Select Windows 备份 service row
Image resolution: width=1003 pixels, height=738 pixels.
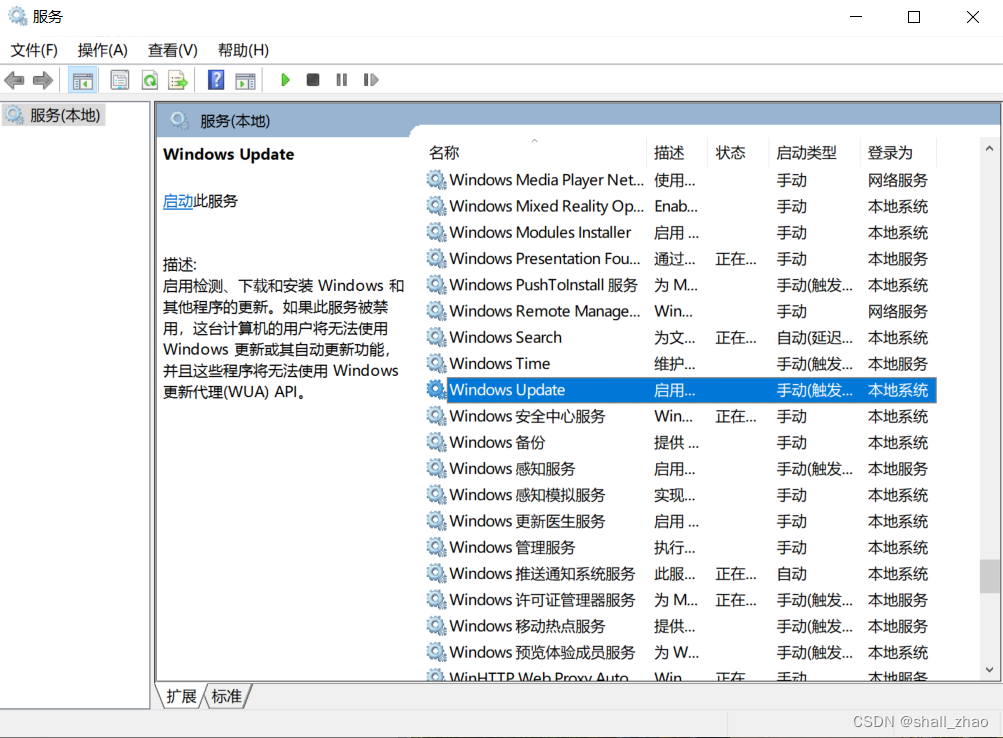click(x=681, y=442)
